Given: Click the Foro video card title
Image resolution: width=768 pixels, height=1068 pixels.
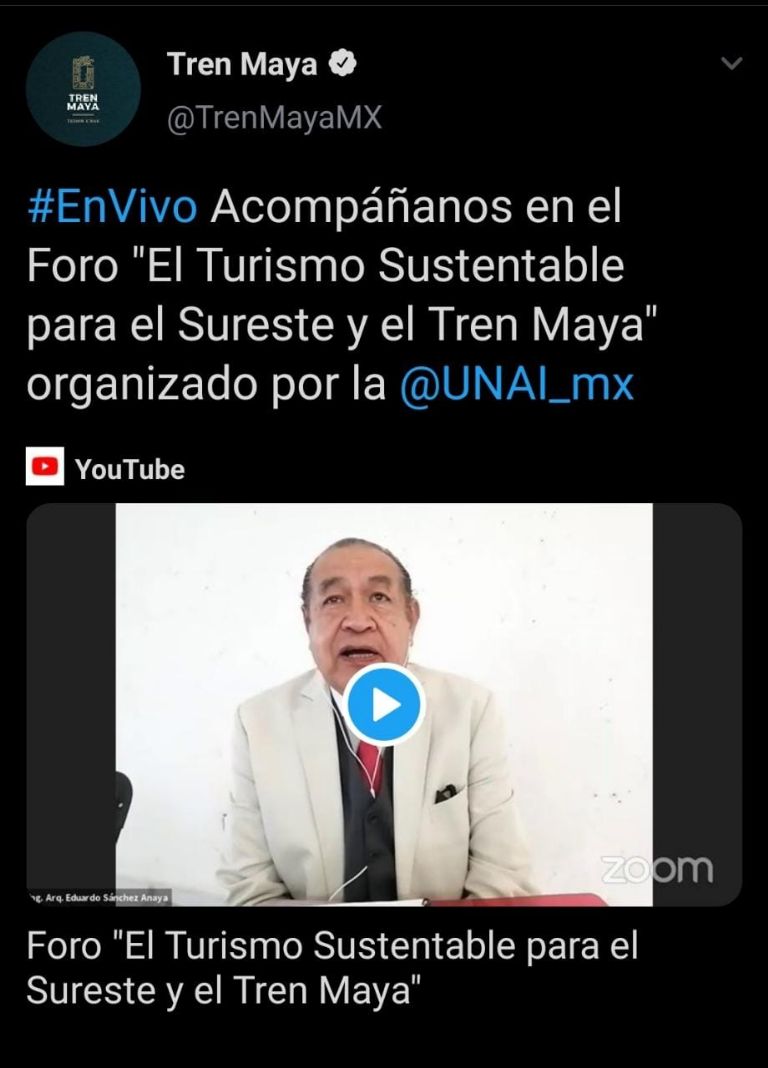Looking at the screenshot, I should click(332, 967).
